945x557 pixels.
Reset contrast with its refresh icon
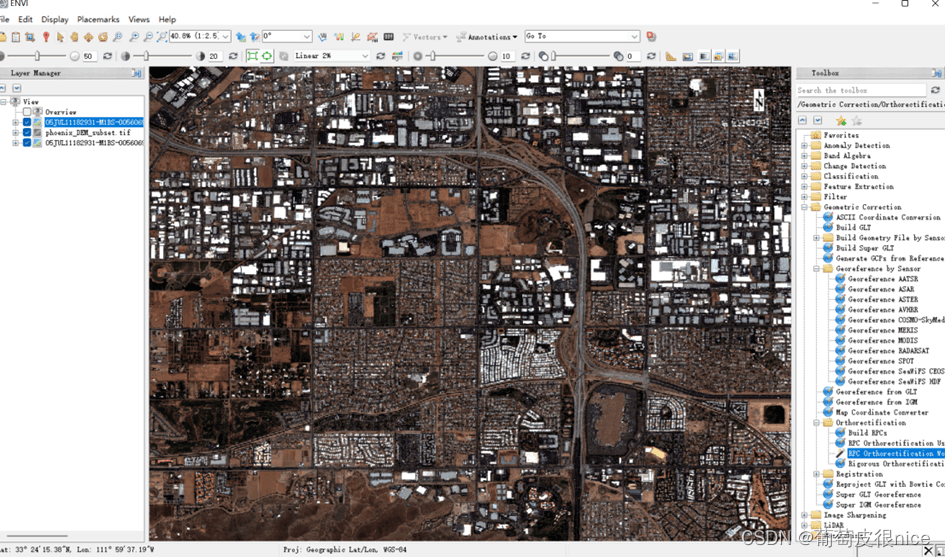coord(233,56)
